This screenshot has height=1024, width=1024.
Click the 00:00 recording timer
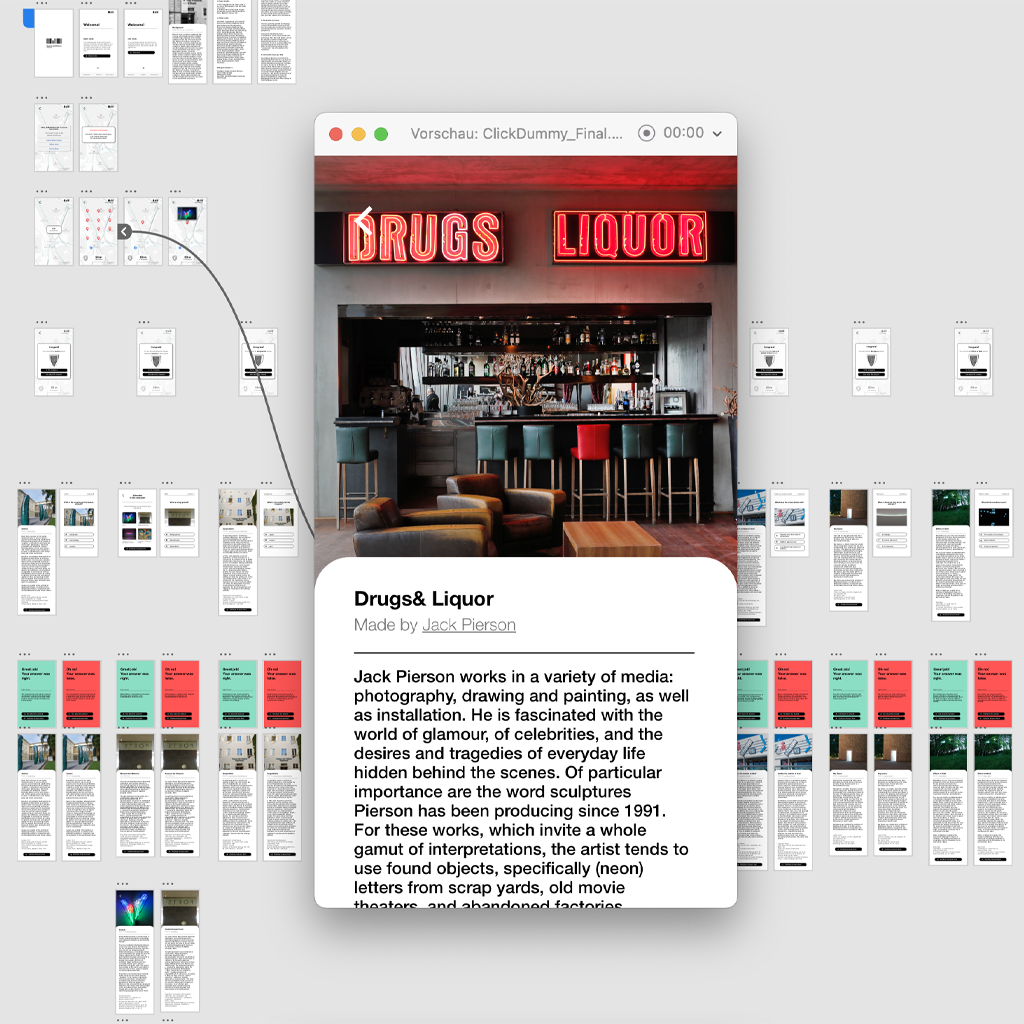(x=683, y=134)
